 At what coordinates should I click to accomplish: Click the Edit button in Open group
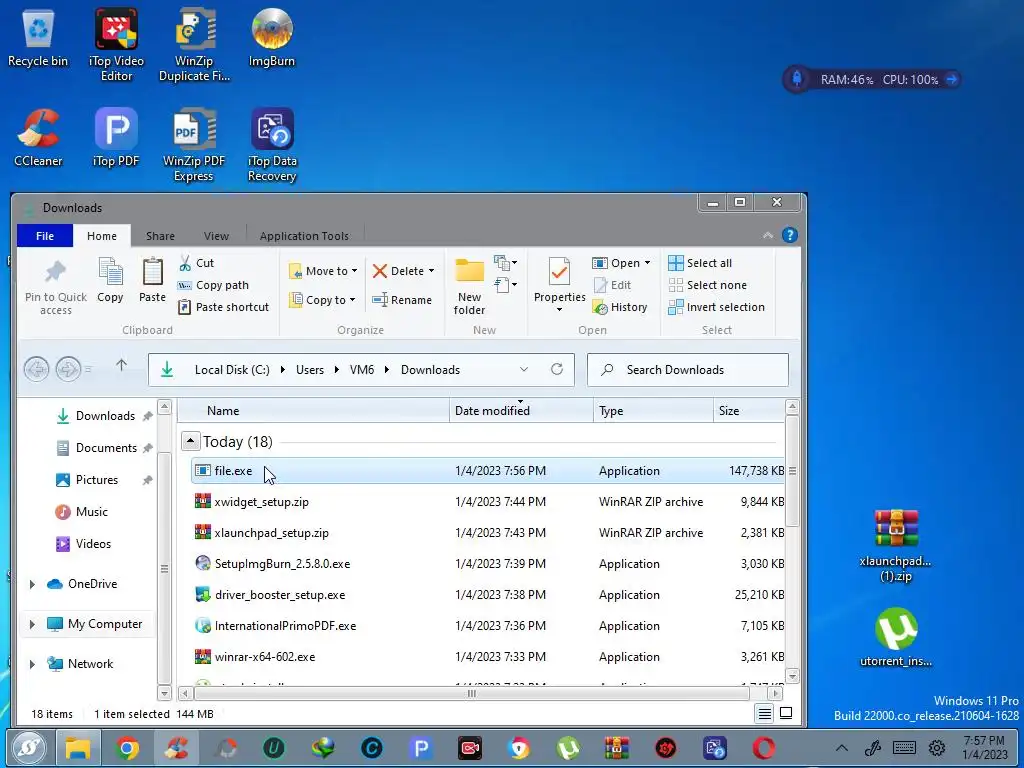click(x=612, y=285)
